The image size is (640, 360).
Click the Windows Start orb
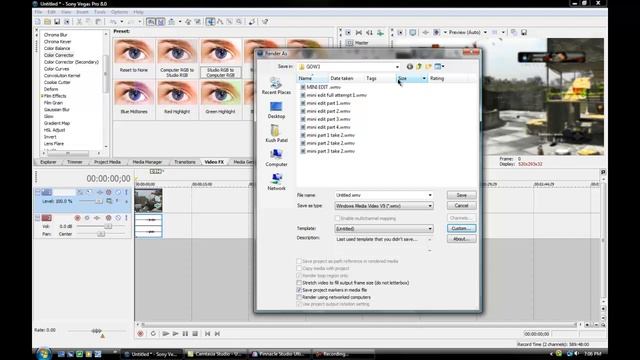tap(43, 353)
